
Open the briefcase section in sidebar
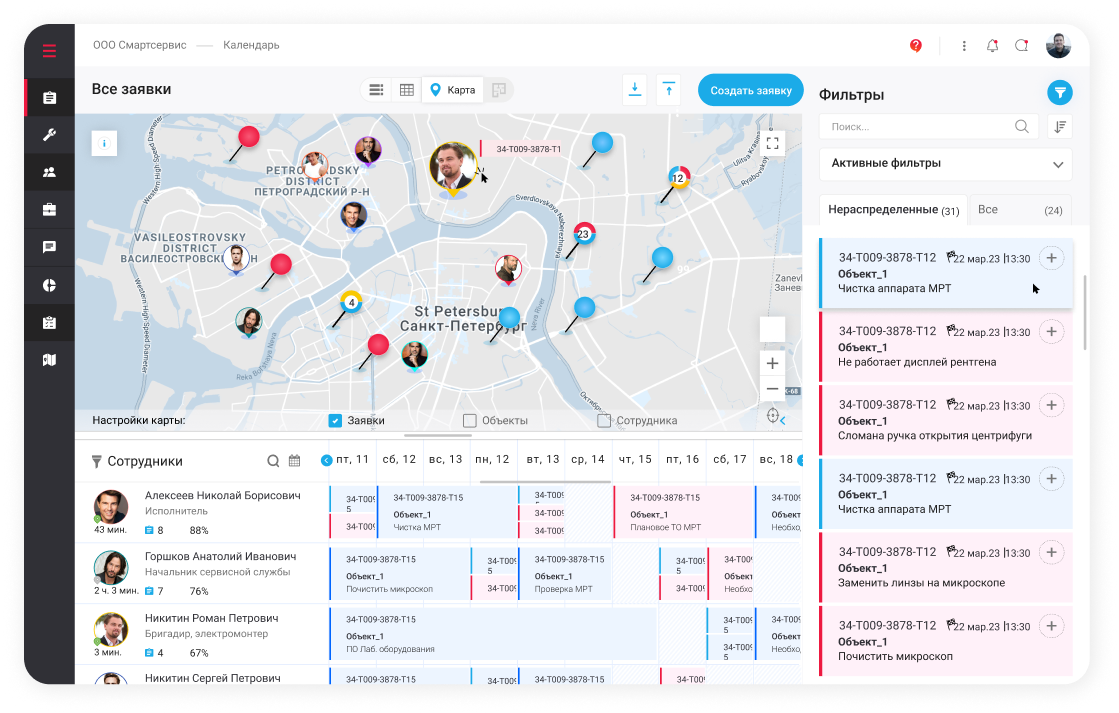coord(49,210)
